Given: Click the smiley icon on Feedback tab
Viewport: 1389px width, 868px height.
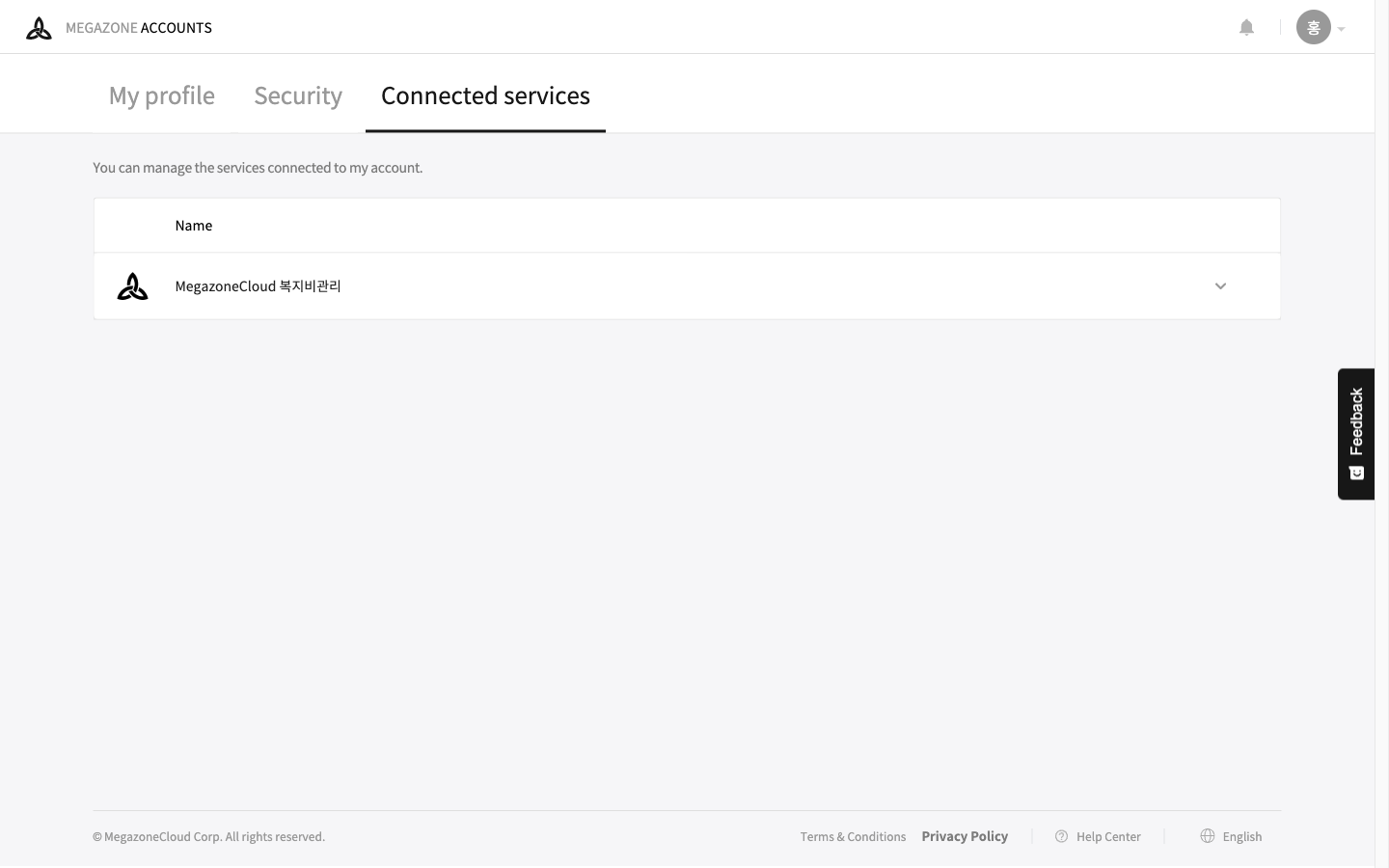Looking at the screenshot, I should coord(1356,473).
